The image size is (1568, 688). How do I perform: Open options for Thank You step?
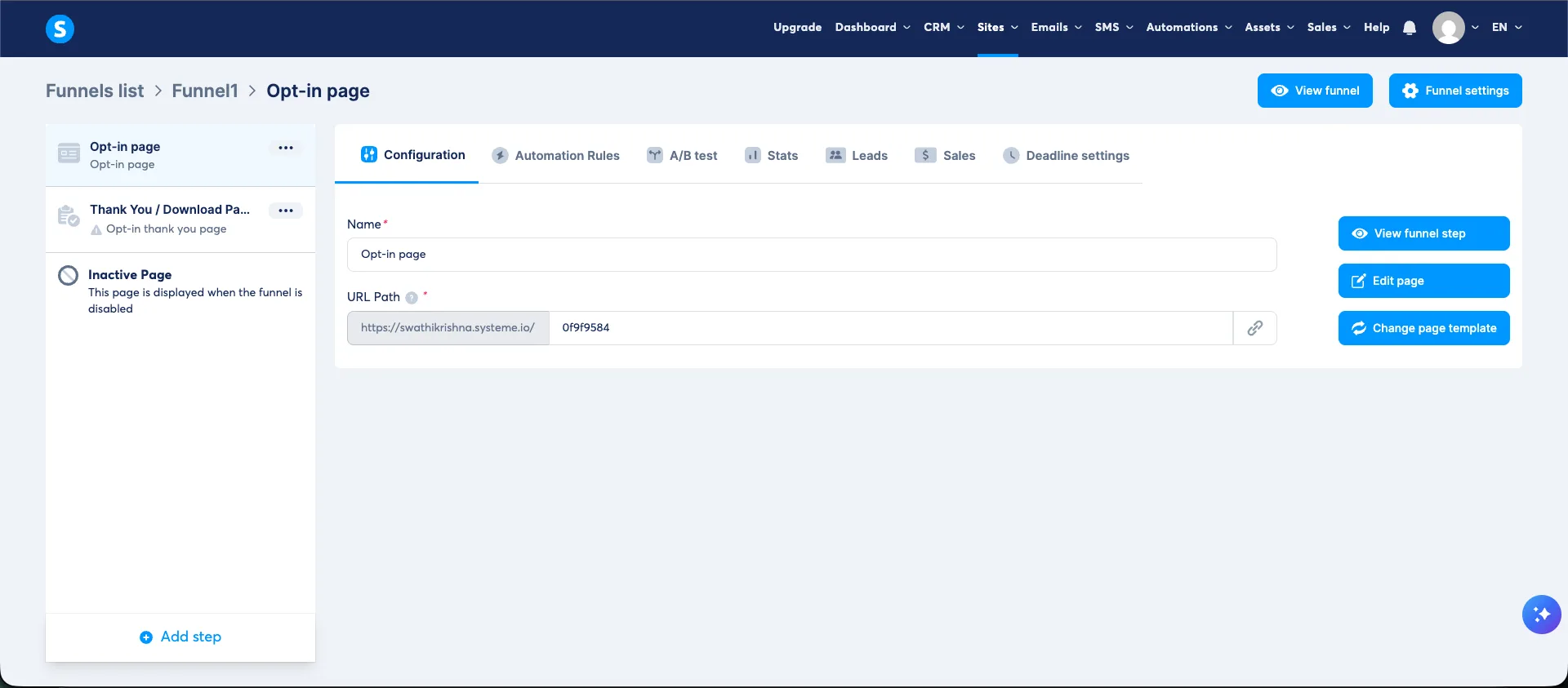coord(286,211)
